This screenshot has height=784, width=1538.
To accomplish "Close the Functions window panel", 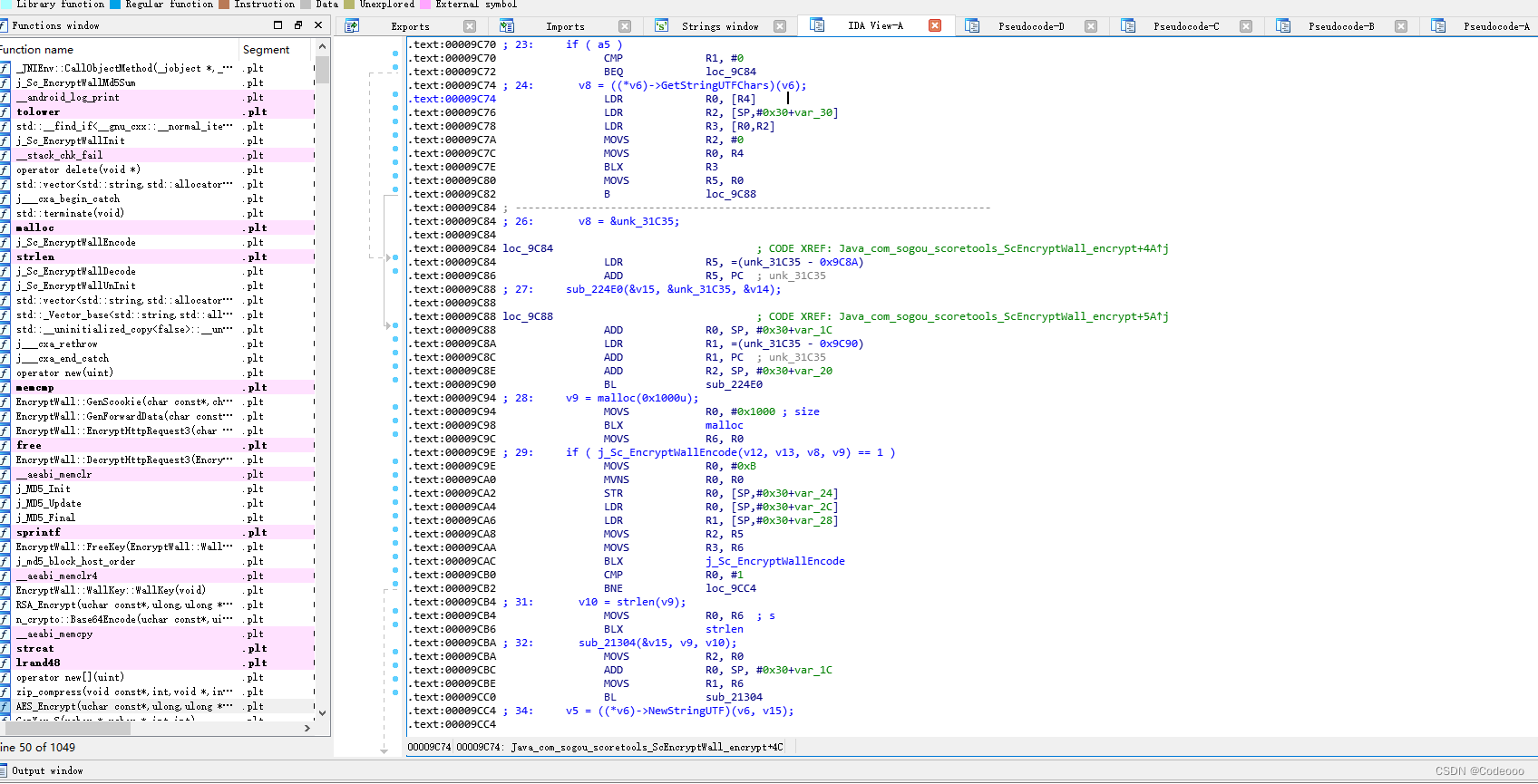I will (318, 25).
